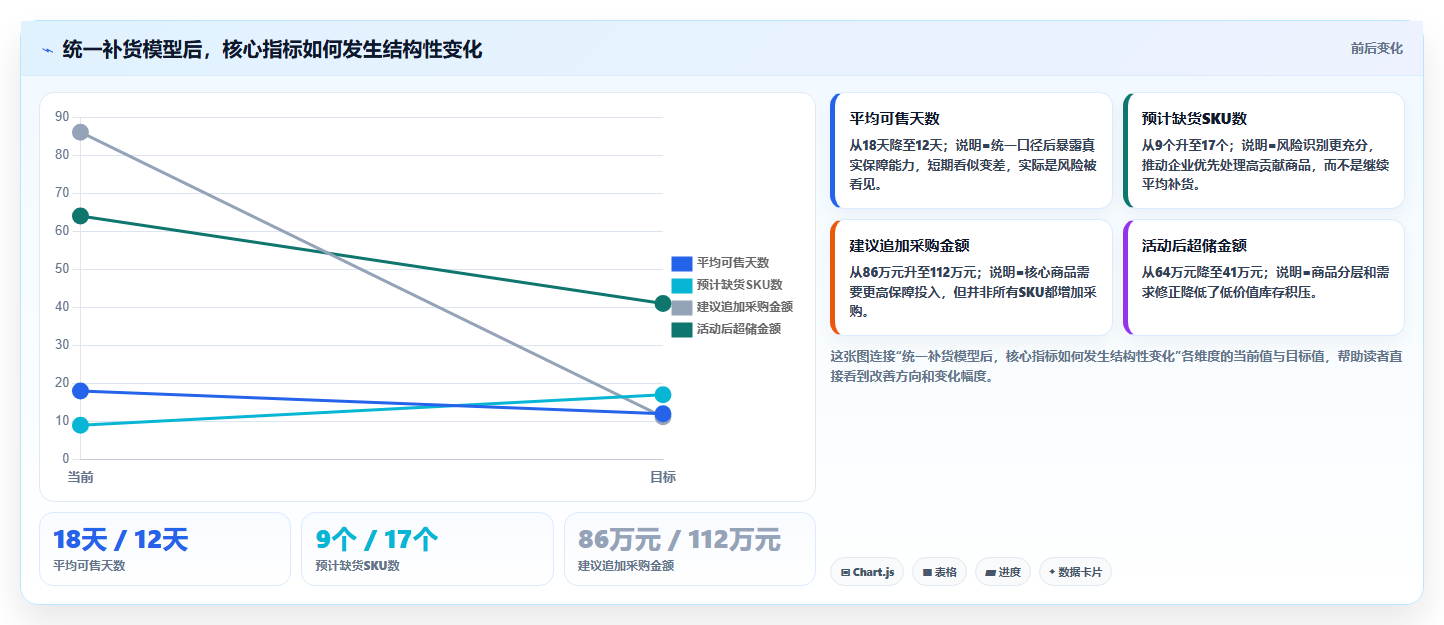Click the text 从86万元升至112万元 in card
Image resolution: width=1444 pixels, height=625 pixels.
click(x=914, y=272)
